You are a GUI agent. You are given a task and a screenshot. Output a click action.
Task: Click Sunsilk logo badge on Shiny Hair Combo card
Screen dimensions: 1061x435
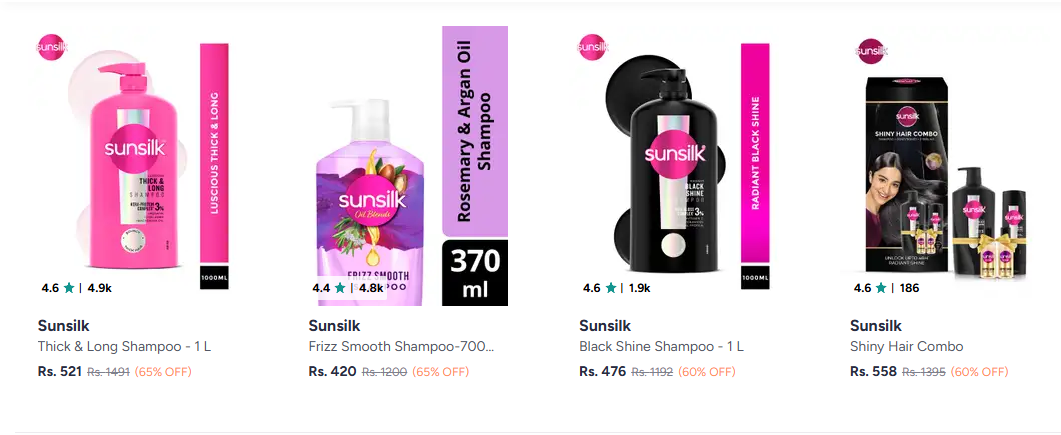click(871, 51)
